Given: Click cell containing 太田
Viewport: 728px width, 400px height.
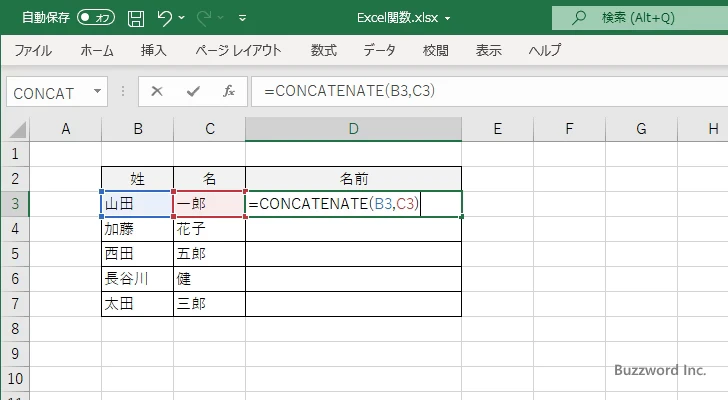Looking at the screenshot, I should (x=137, y=304).
